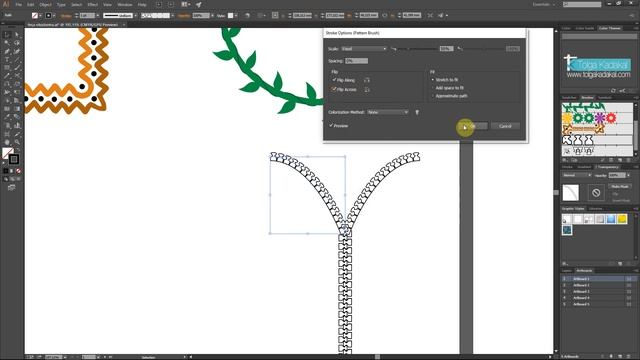Open the stroke color dropdown in control bar
This screenshot has width=640, height=360.
54,16
